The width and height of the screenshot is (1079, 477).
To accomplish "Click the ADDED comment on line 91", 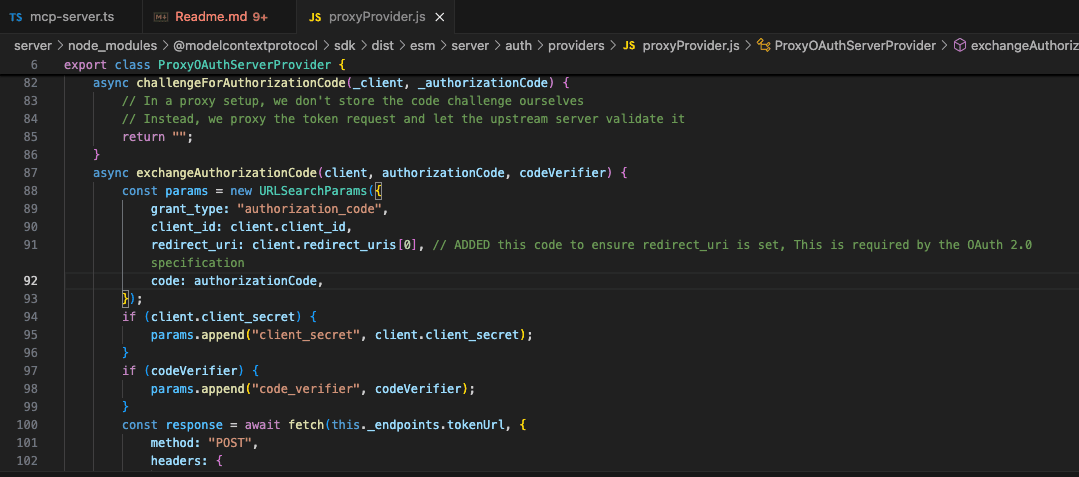I will 732,244.
